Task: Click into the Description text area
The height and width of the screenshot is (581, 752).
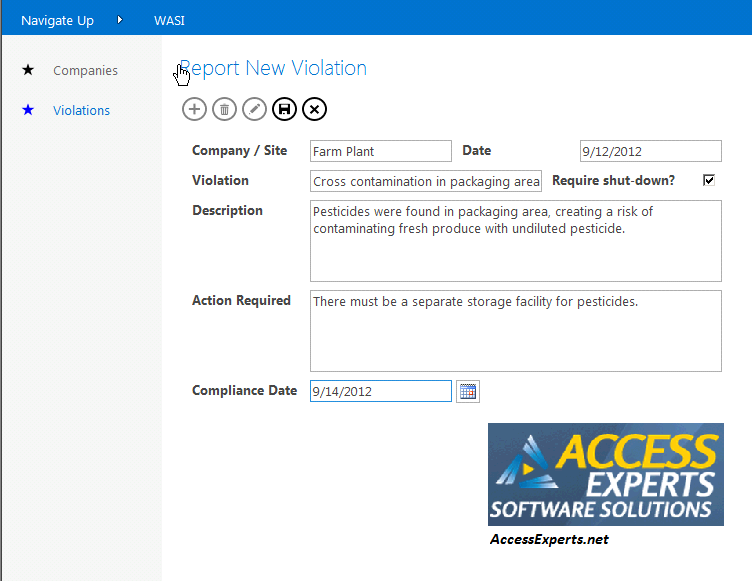Action: tap(515, 241)
